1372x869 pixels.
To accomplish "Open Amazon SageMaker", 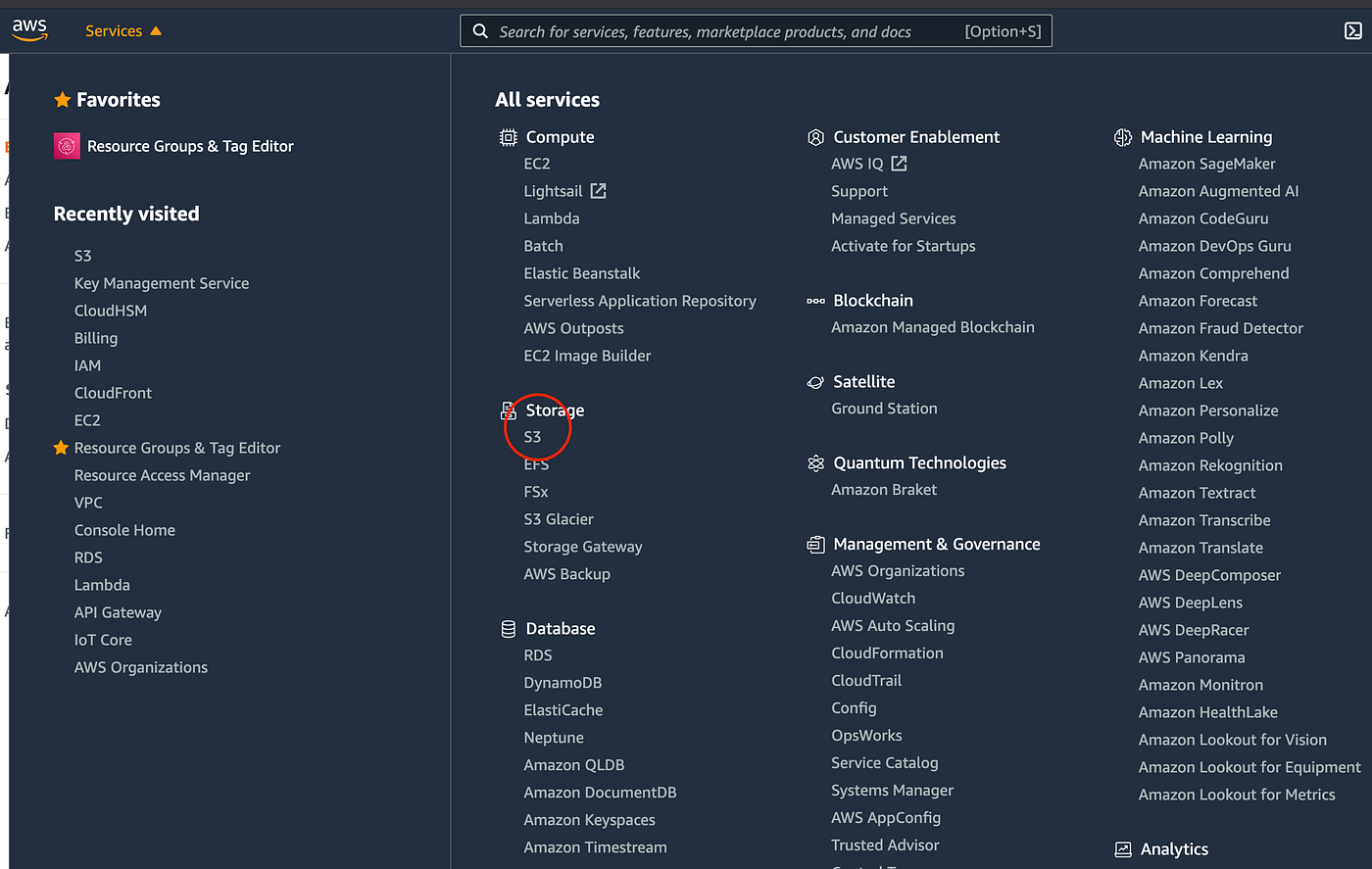I will tap(1206, 164).
